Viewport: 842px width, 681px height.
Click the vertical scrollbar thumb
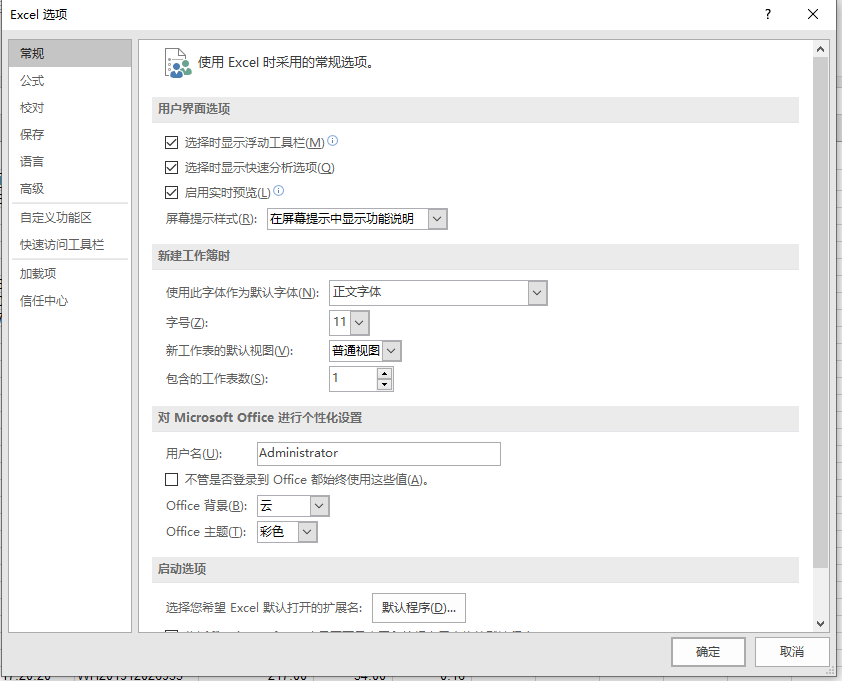coord(821,311)
